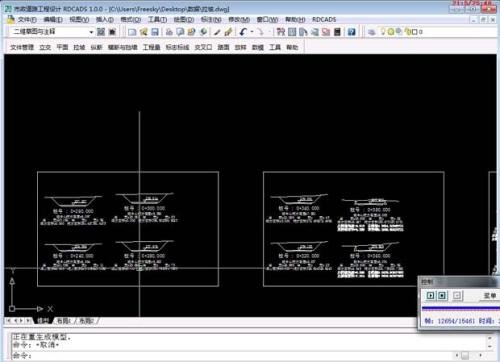Click the Open file folder icon
This screenshot has width=500, height=362.
(144, 32)
